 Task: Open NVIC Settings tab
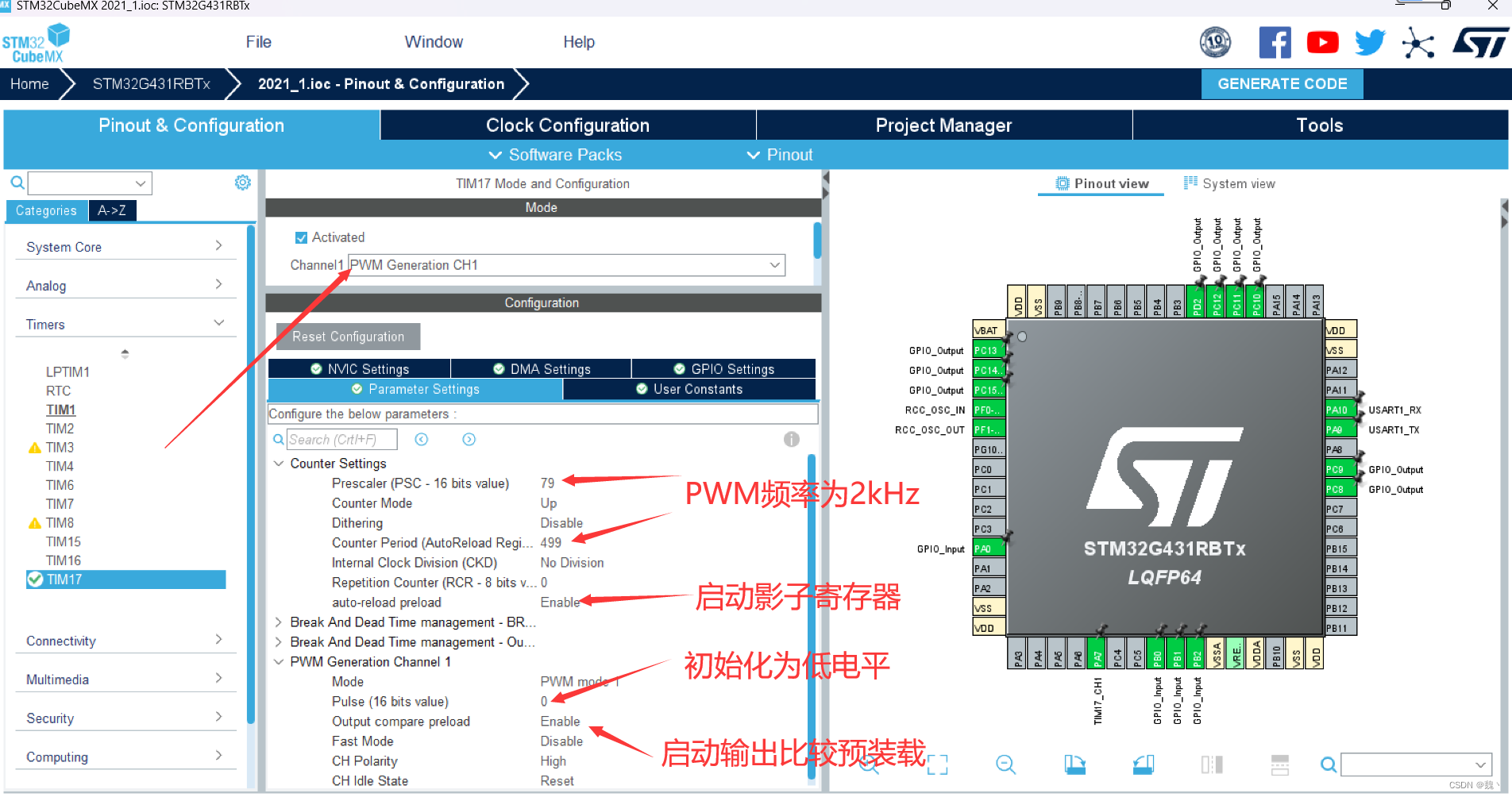click(360, 369)
